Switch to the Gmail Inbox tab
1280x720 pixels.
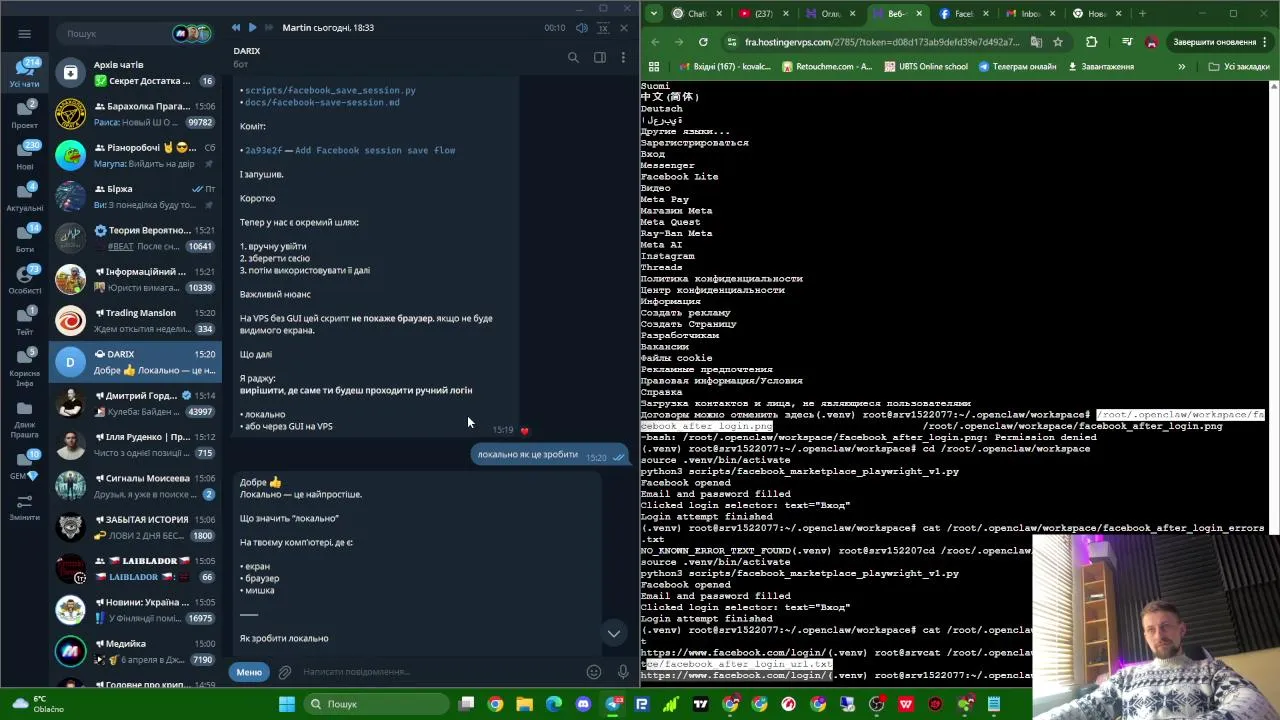[x=1029, y=14]
